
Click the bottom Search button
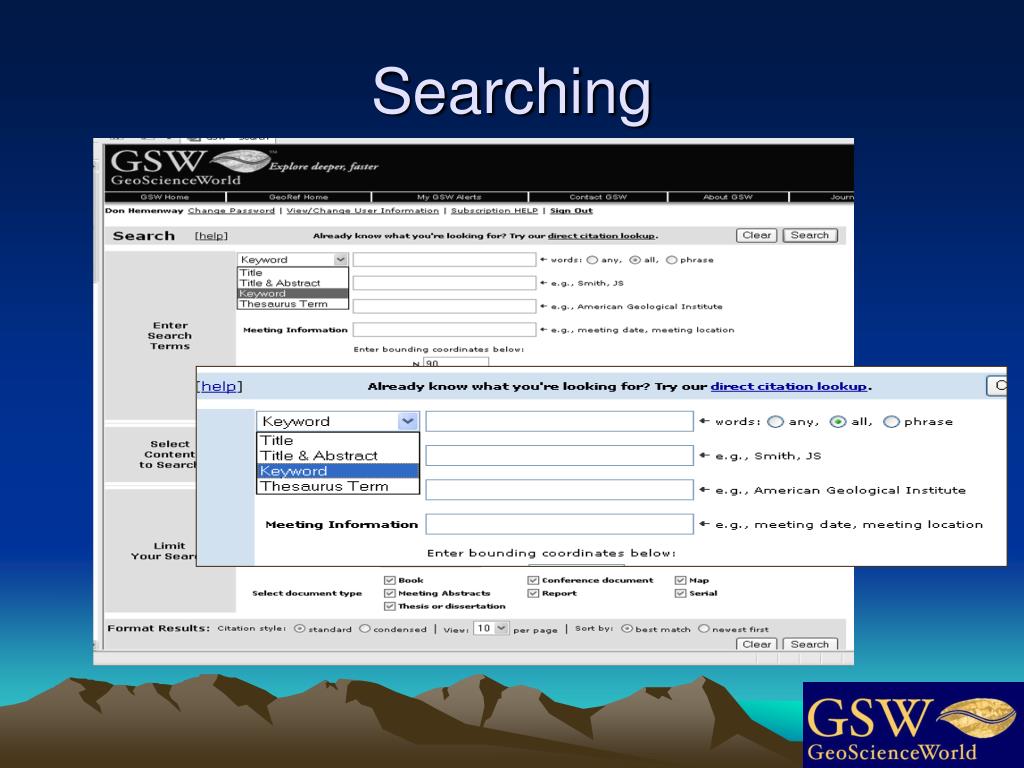[810, 644]
